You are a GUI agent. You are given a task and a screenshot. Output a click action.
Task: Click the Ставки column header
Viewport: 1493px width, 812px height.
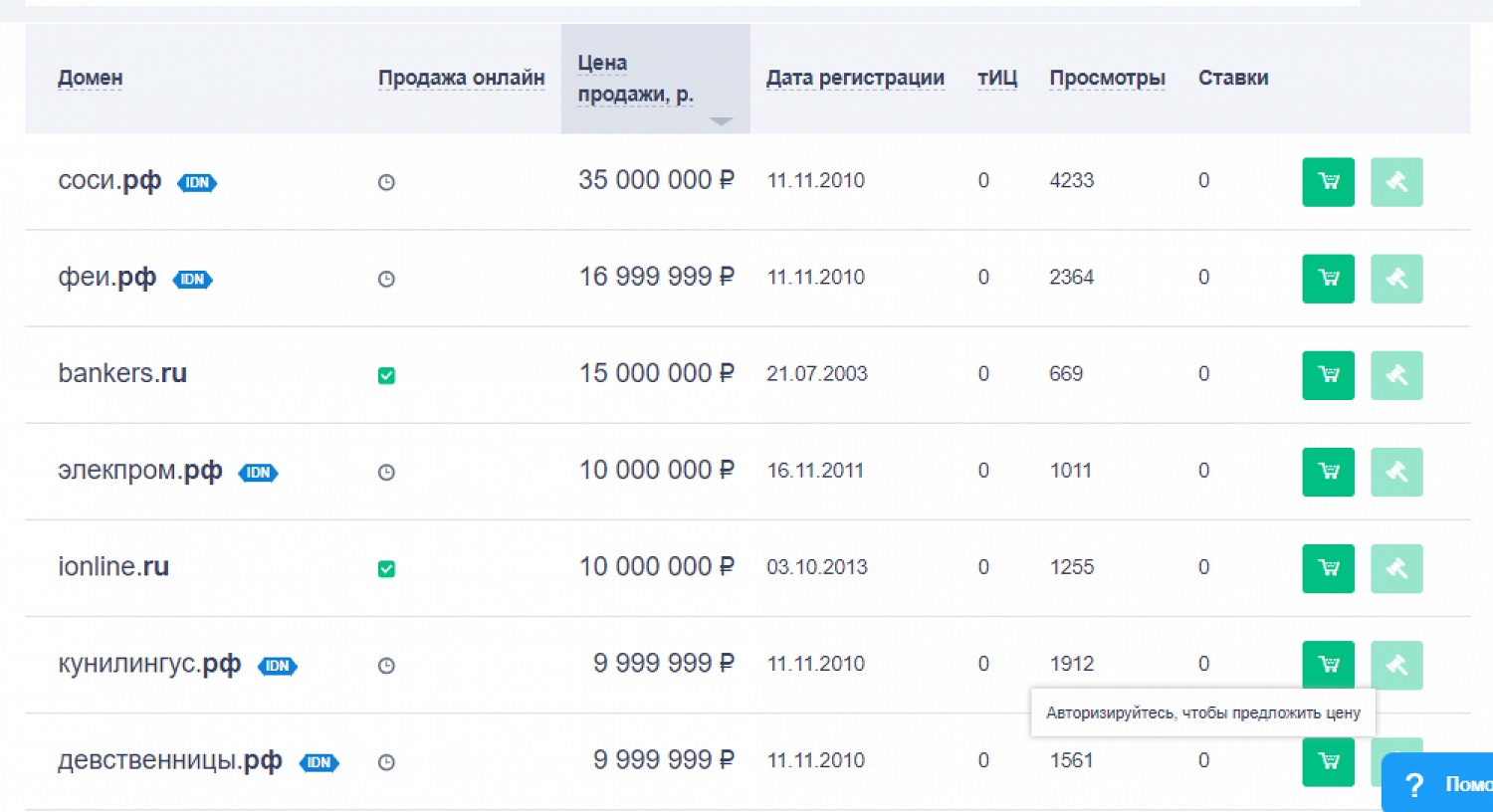pyautogui.click(x=1233, y=78)
